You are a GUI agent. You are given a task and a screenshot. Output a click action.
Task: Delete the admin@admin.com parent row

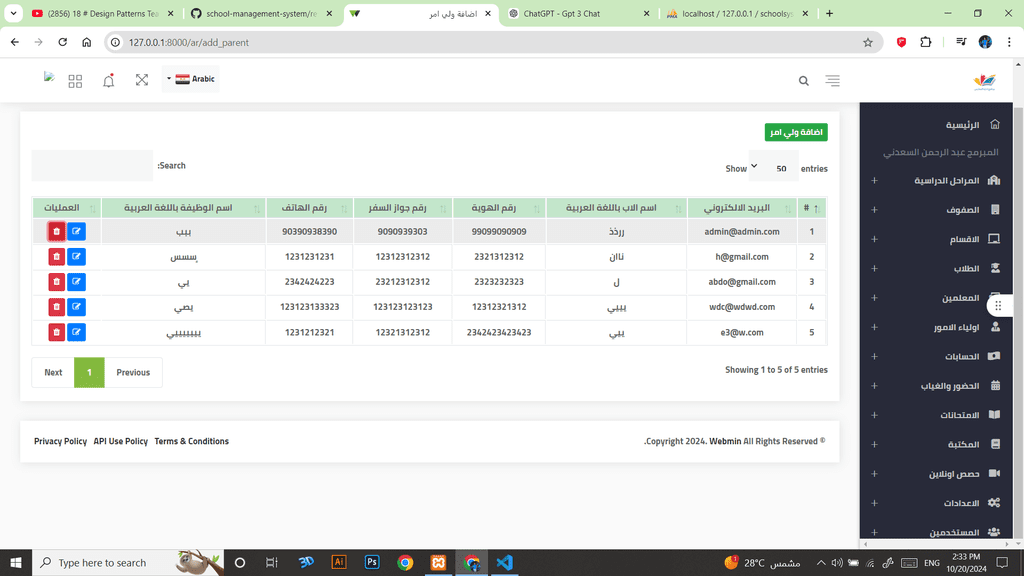tap(57, 231)
